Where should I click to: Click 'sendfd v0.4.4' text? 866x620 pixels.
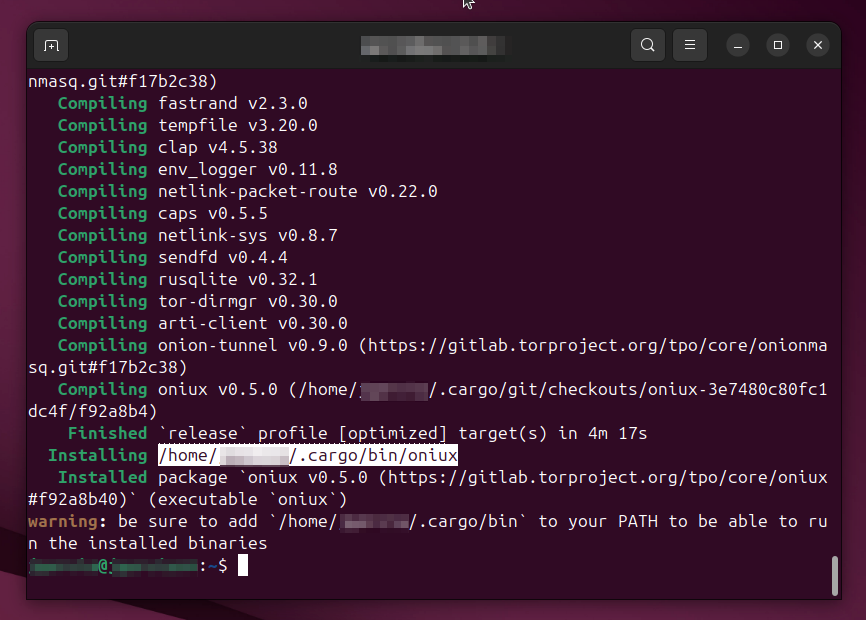(223, 258)
